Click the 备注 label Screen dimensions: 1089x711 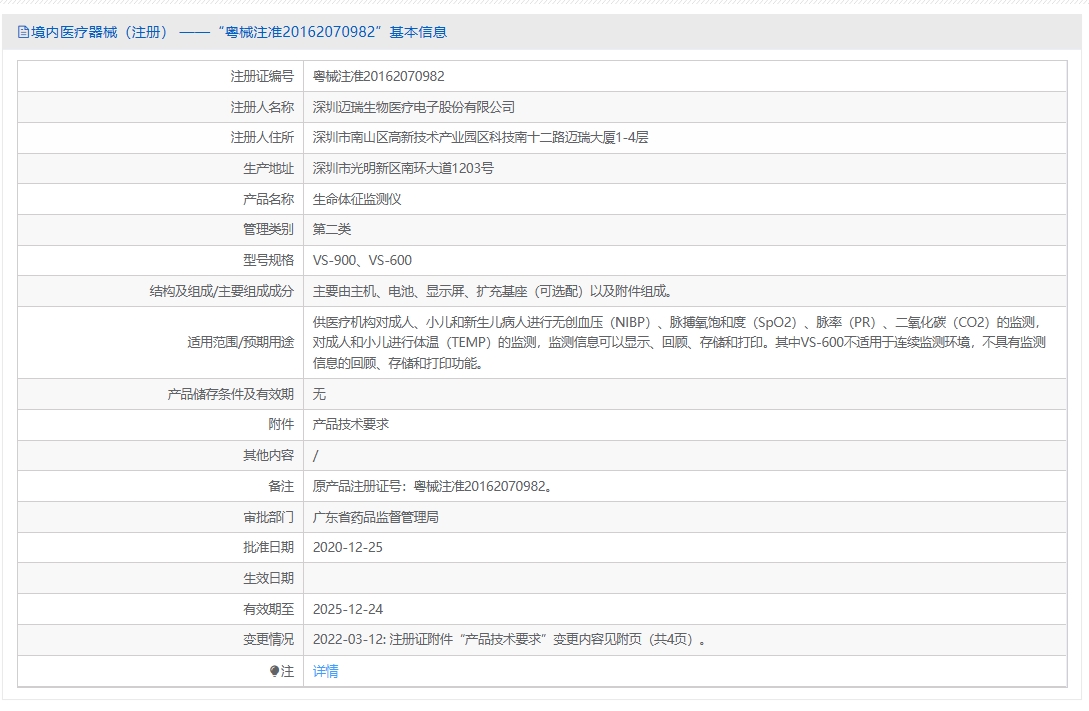click(x=281, y=486)
